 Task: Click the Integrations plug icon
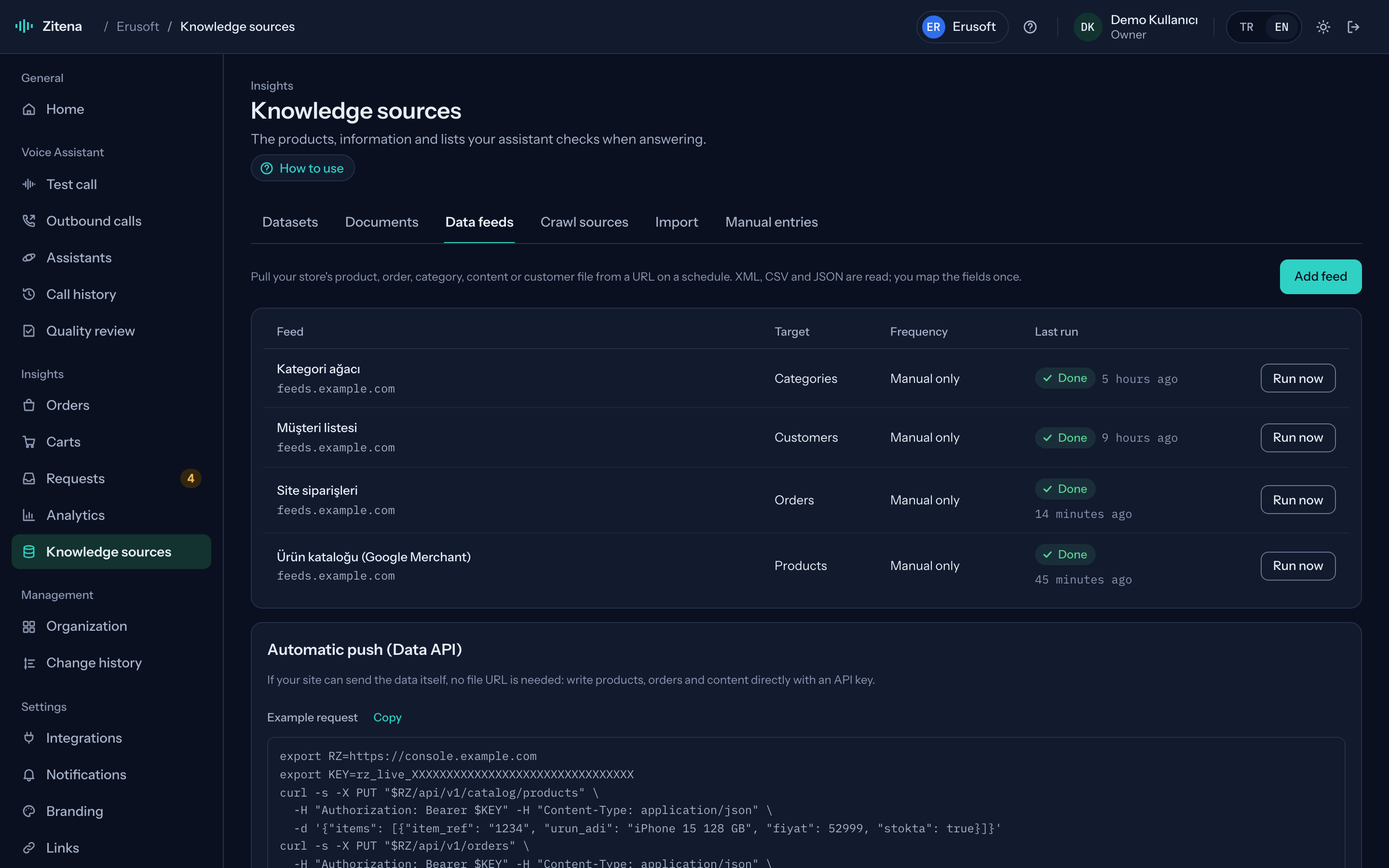(29, 738)
